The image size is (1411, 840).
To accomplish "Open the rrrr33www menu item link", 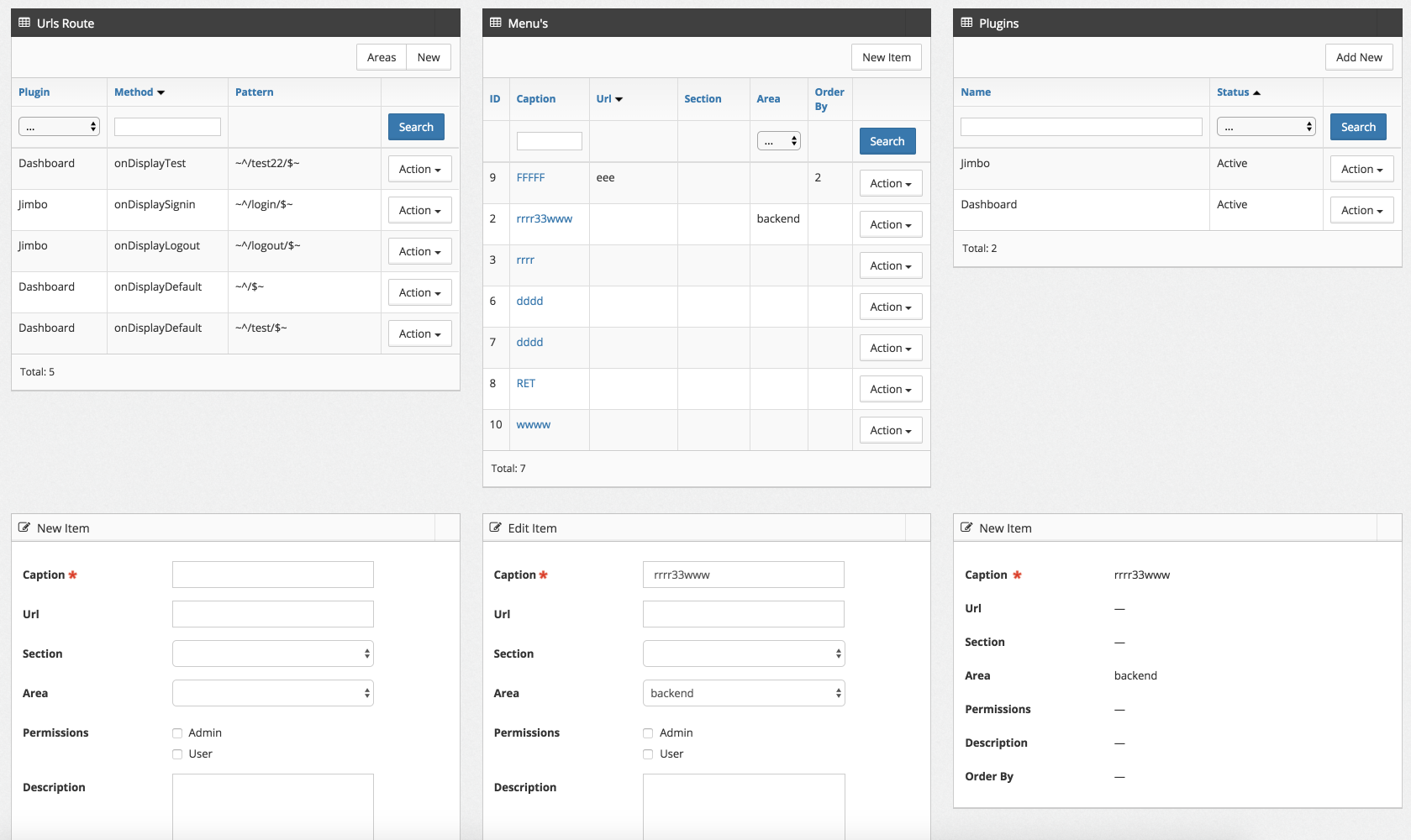I will point(545,218).
